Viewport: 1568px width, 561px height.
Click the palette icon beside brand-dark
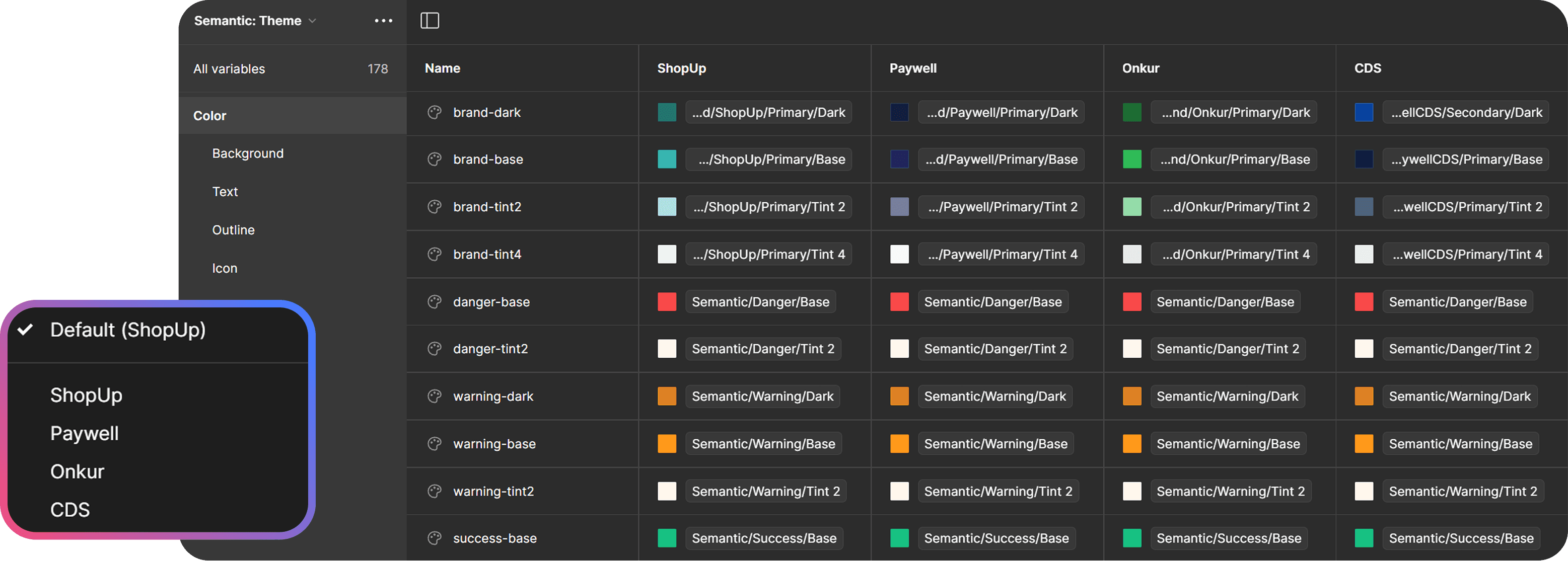[434, 113]
